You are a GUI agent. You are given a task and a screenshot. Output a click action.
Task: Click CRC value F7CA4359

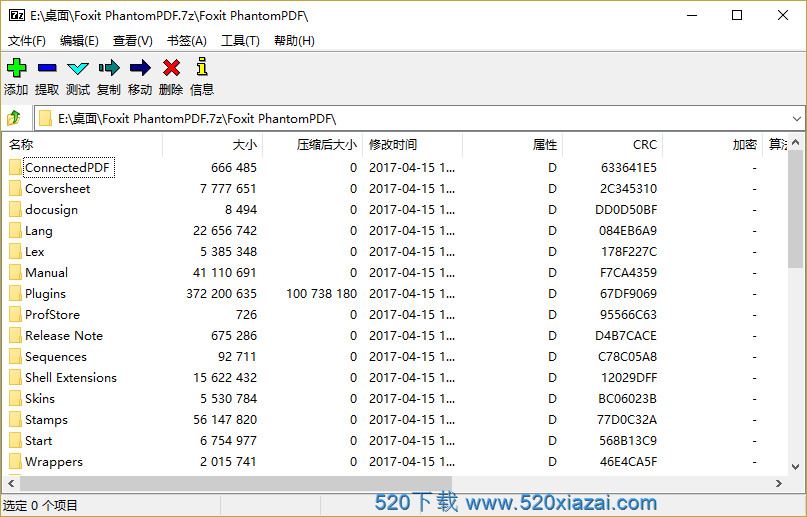(x=628, y=273)
